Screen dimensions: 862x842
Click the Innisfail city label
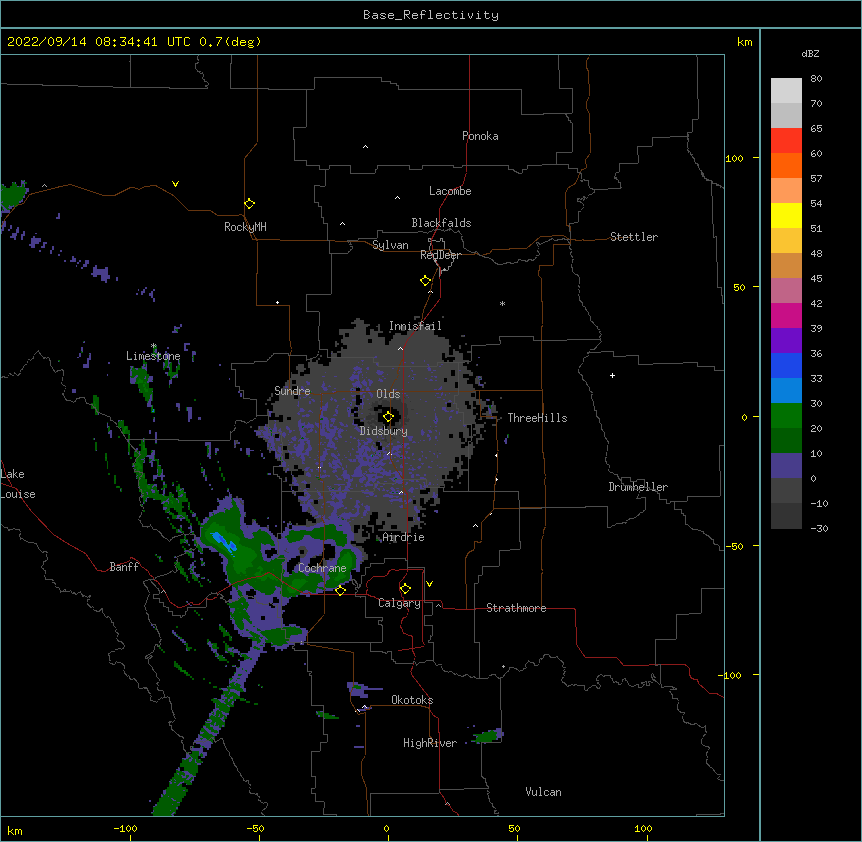(415, 326)
